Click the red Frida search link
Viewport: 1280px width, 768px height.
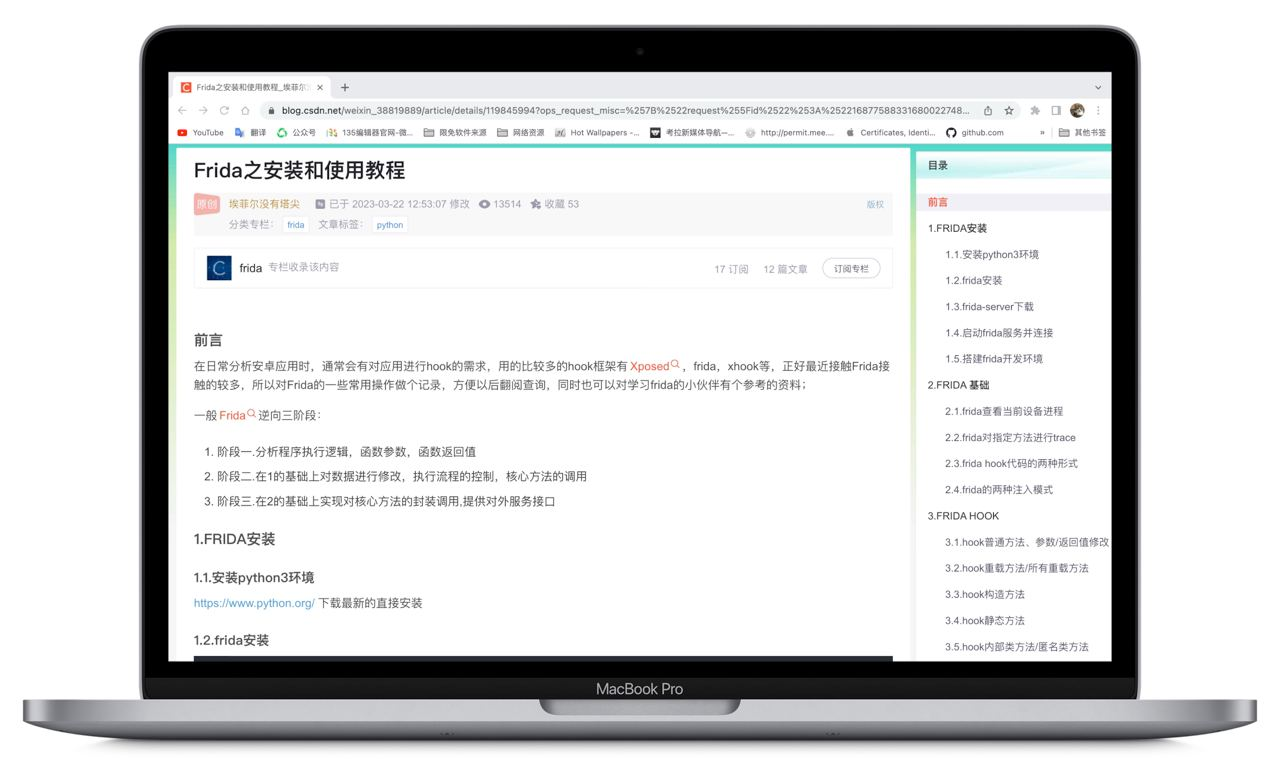(x=238, y=415)
